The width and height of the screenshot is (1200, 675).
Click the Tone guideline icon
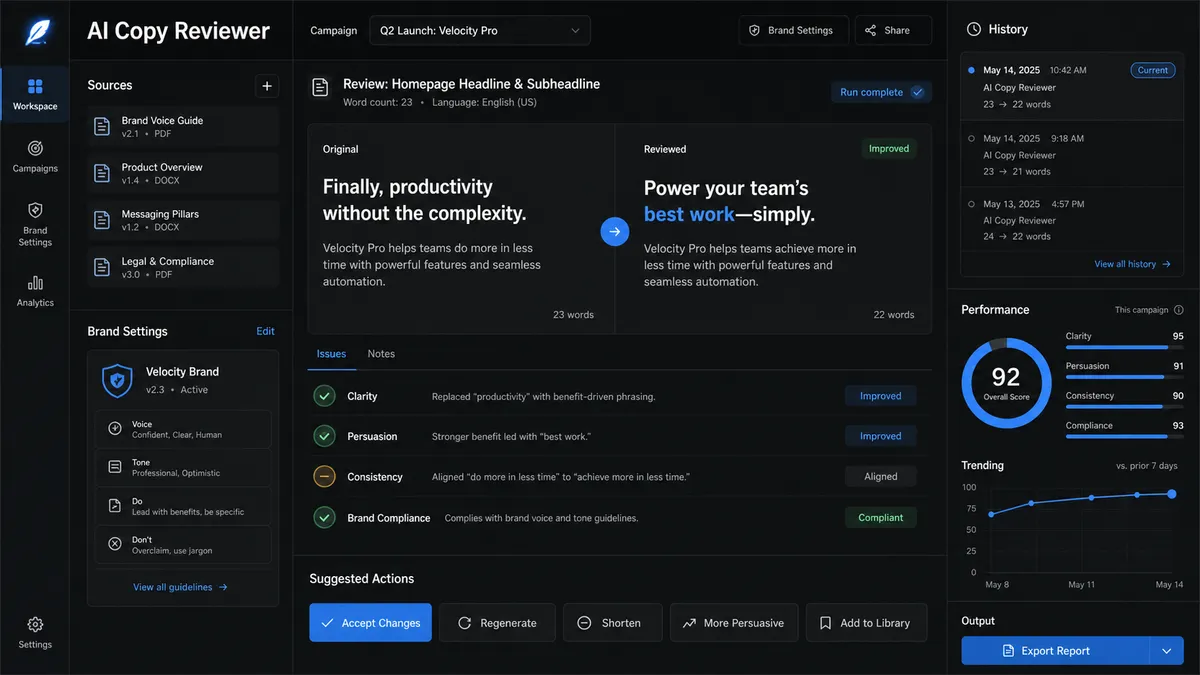coord(114,467)
